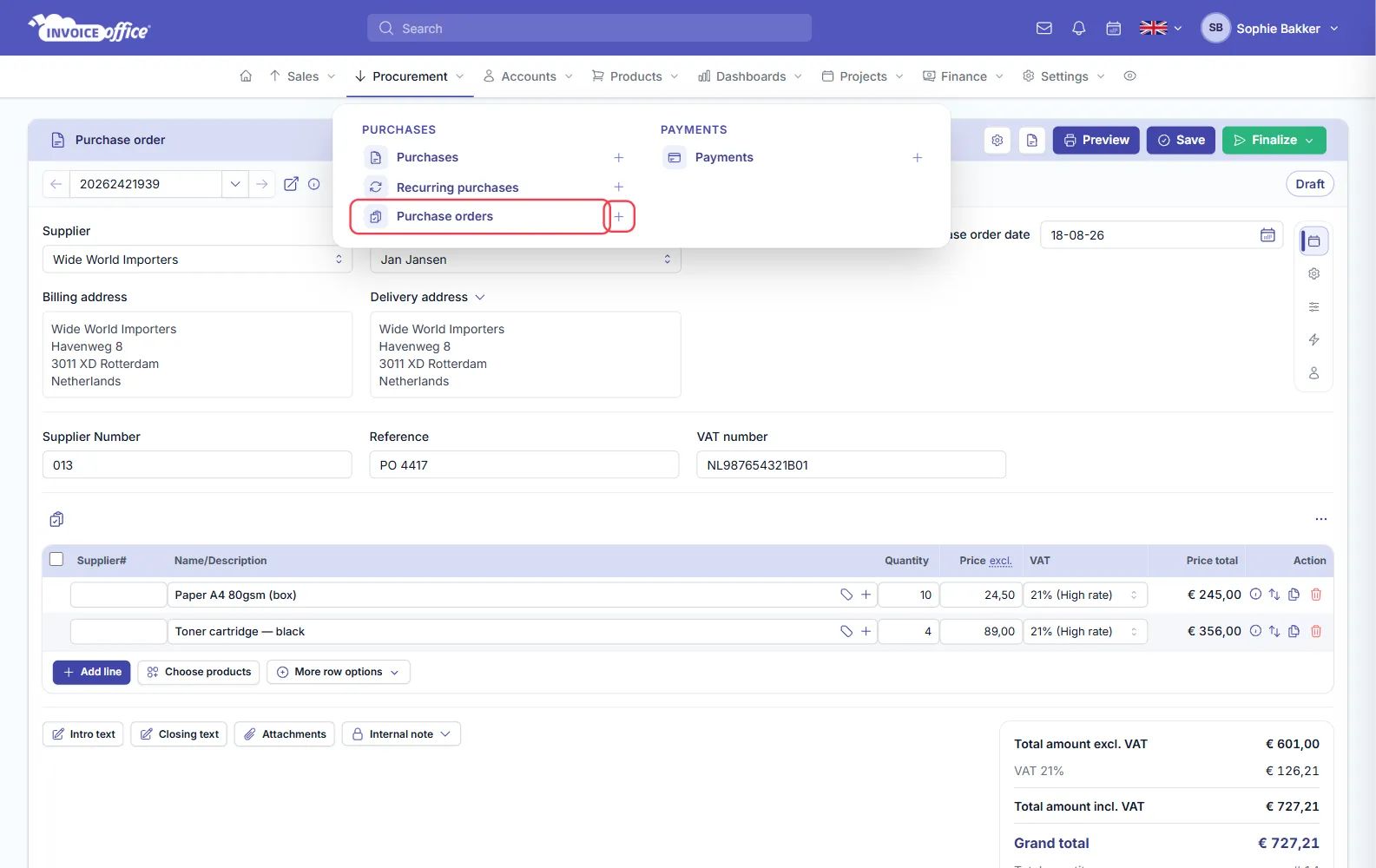Open sidebar lightning actions icon
1376x868 pixels.
point(1313,339)
